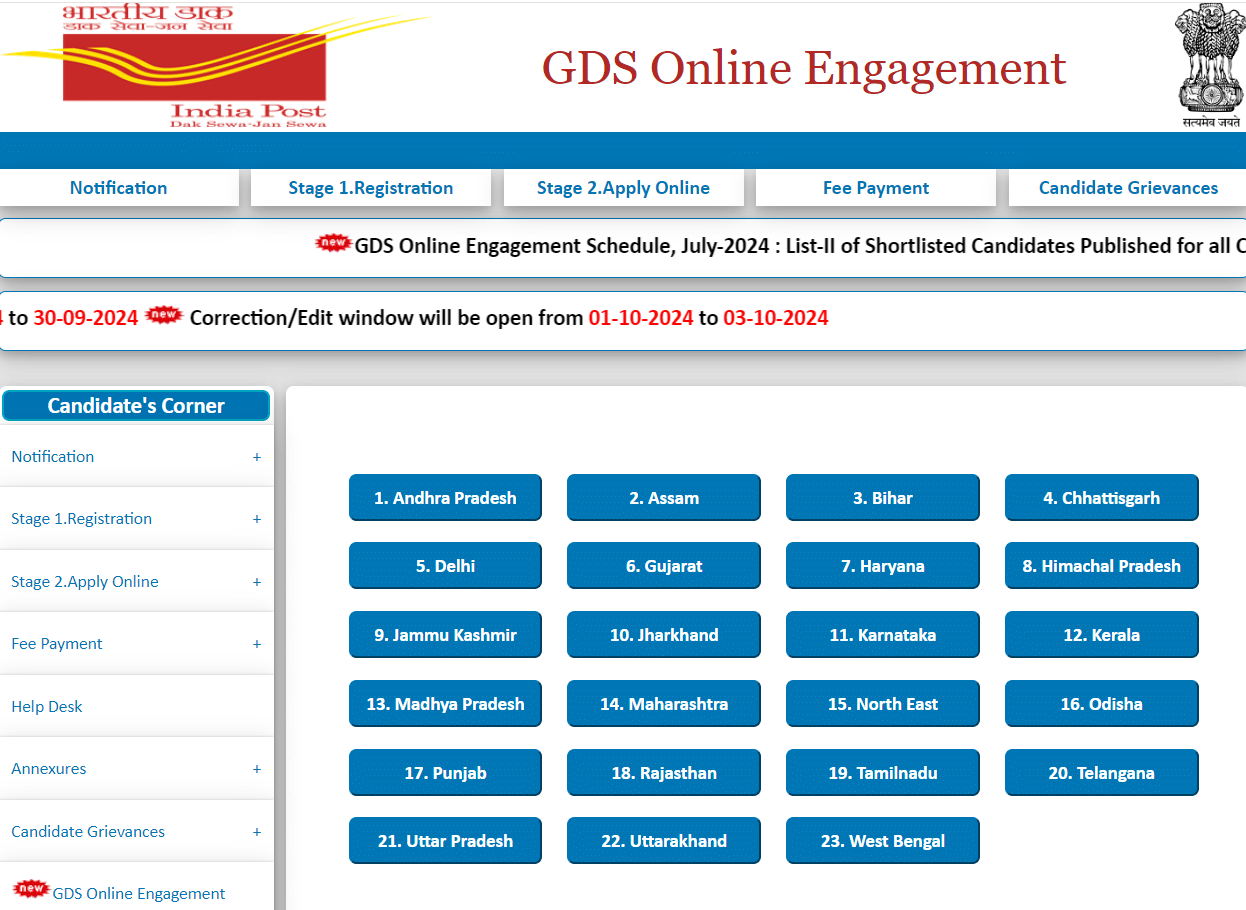1246x910 pixels.
Task: Pick 13. Madhya Pradesh button
Action: pyautogui.click(x=445, y=704)
